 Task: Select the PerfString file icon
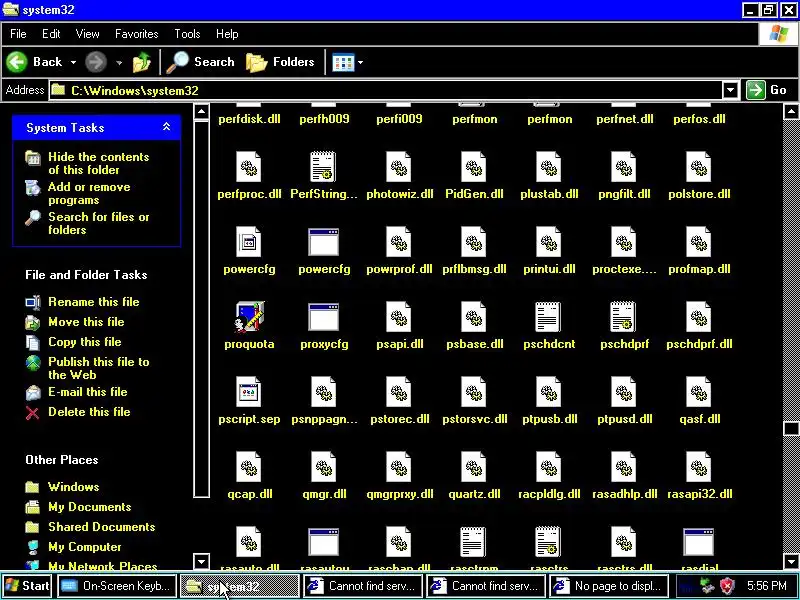(x=323, y=167)
